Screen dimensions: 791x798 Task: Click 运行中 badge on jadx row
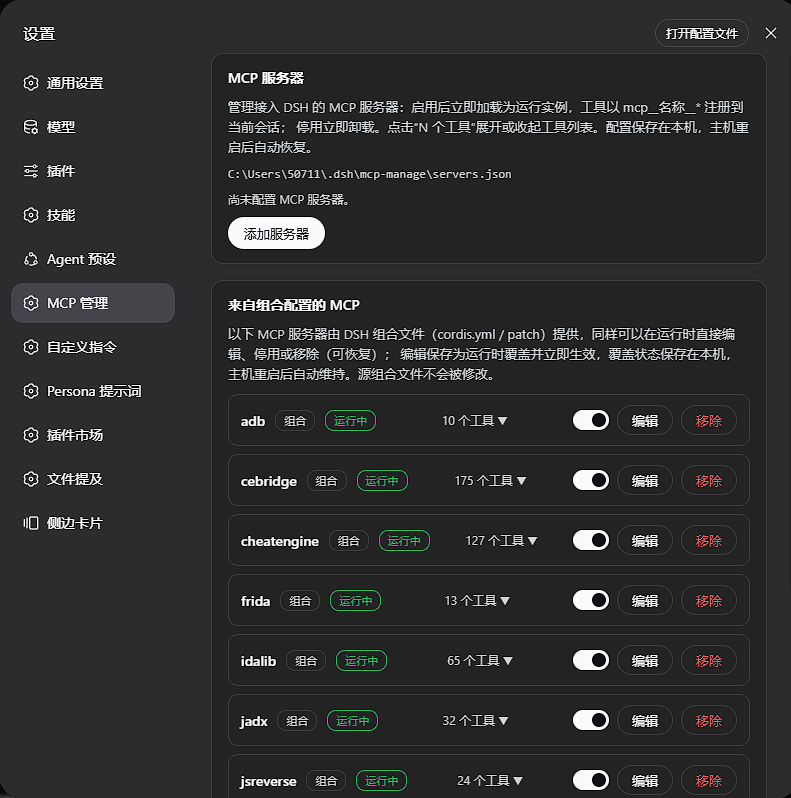click(x=352, y=721)
